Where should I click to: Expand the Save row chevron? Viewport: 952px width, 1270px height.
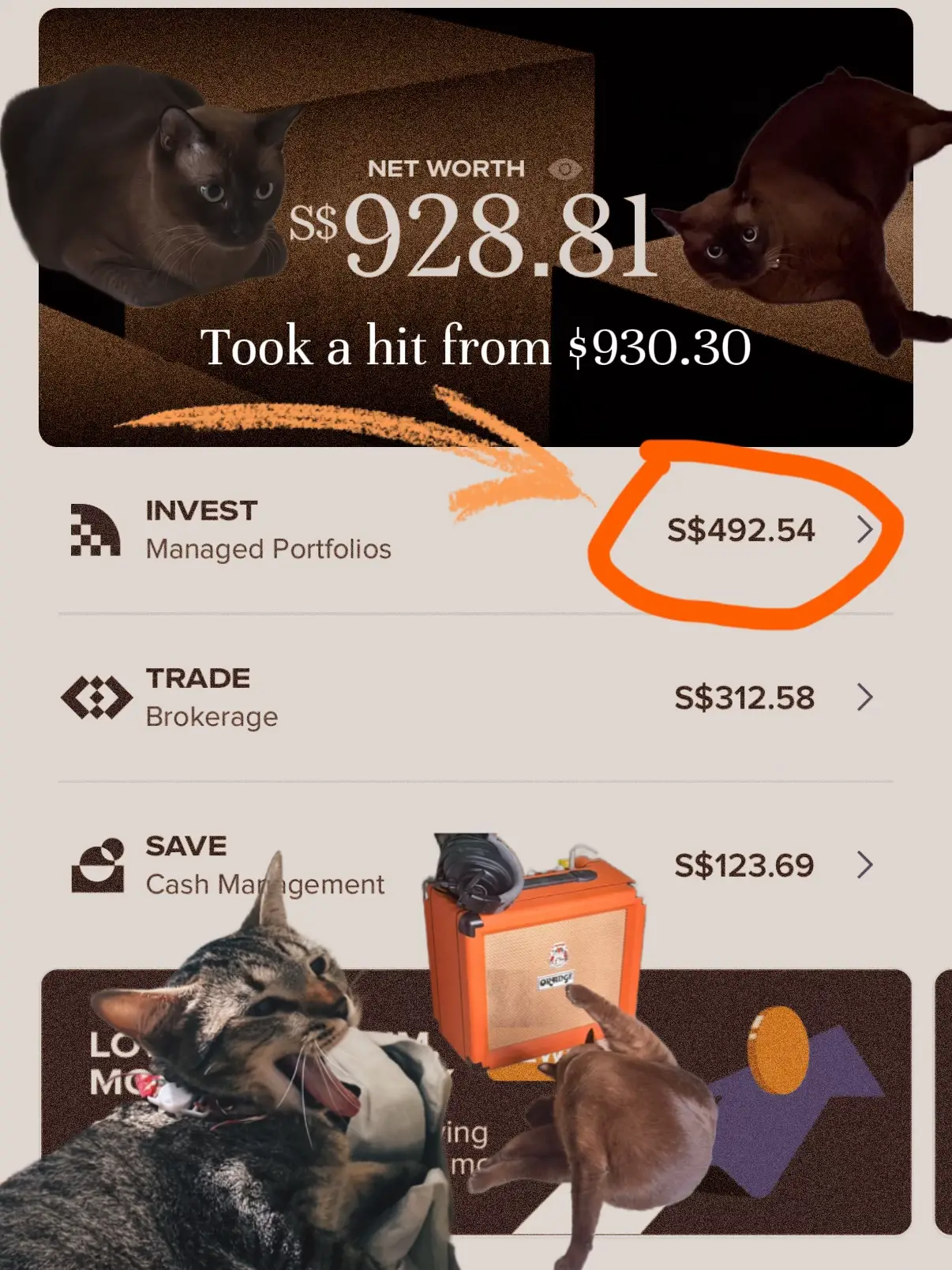[x=865, y=865]
